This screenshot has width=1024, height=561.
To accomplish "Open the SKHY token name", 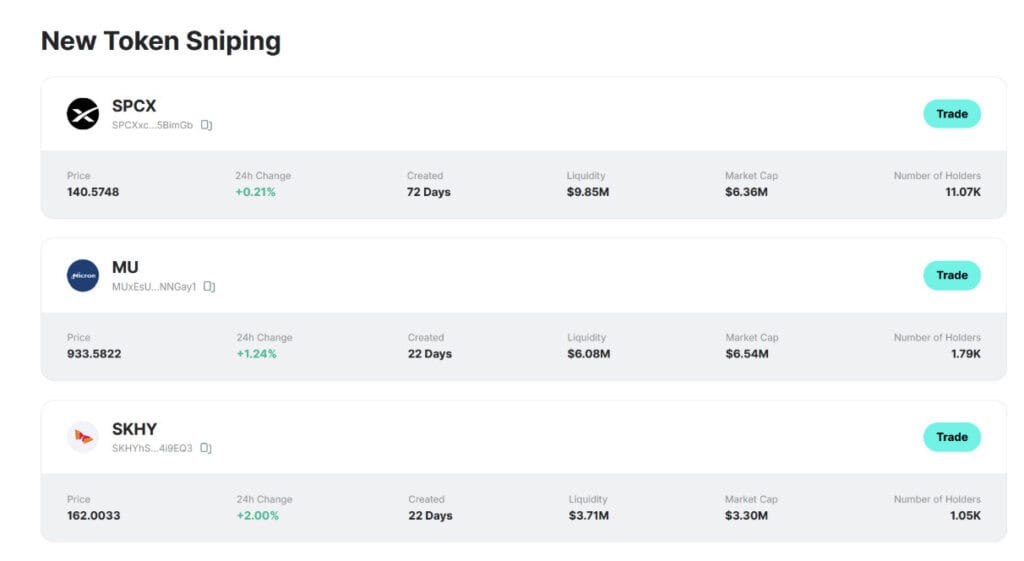I will coord(135,429).
